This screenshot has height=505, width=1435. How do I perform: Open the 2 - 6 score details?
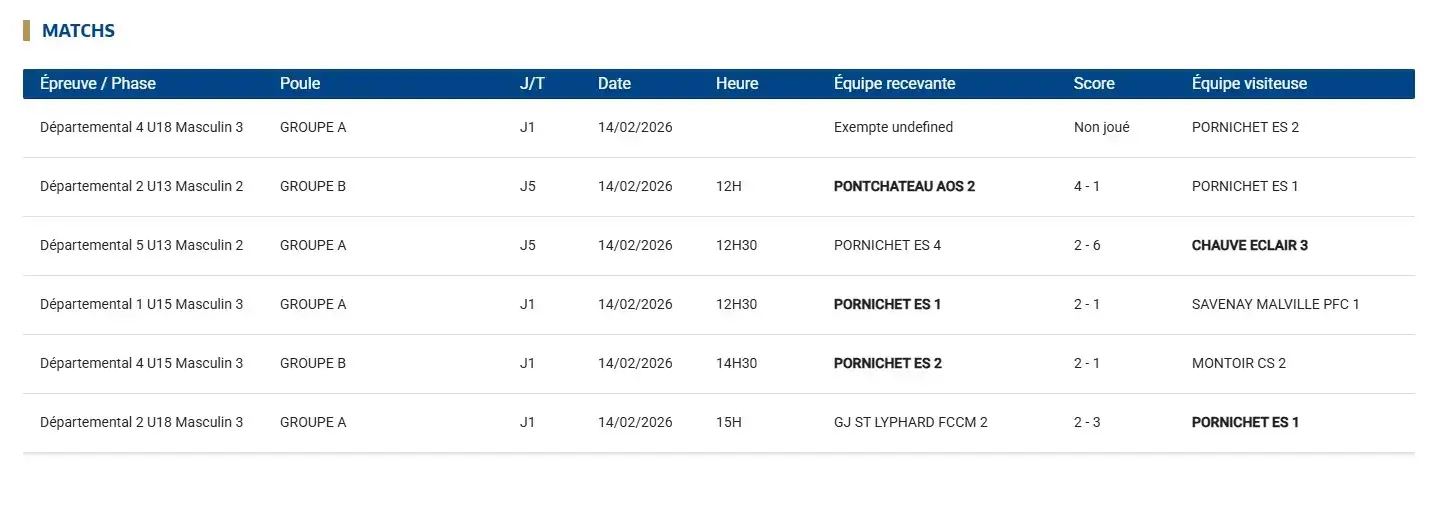pyautogui.click(x=1086, y=246)
